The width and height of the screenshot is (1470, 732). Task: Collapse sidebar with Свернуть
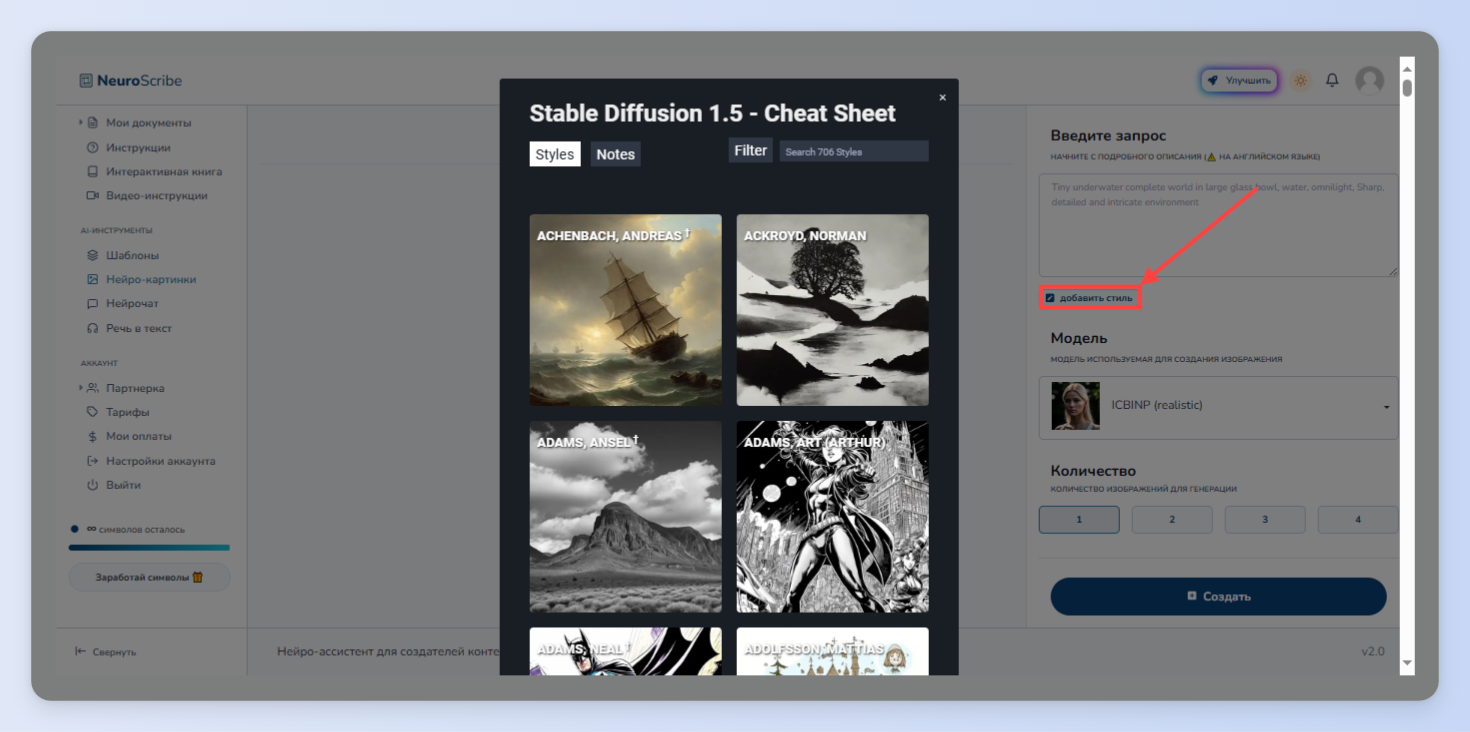point(106,652)
